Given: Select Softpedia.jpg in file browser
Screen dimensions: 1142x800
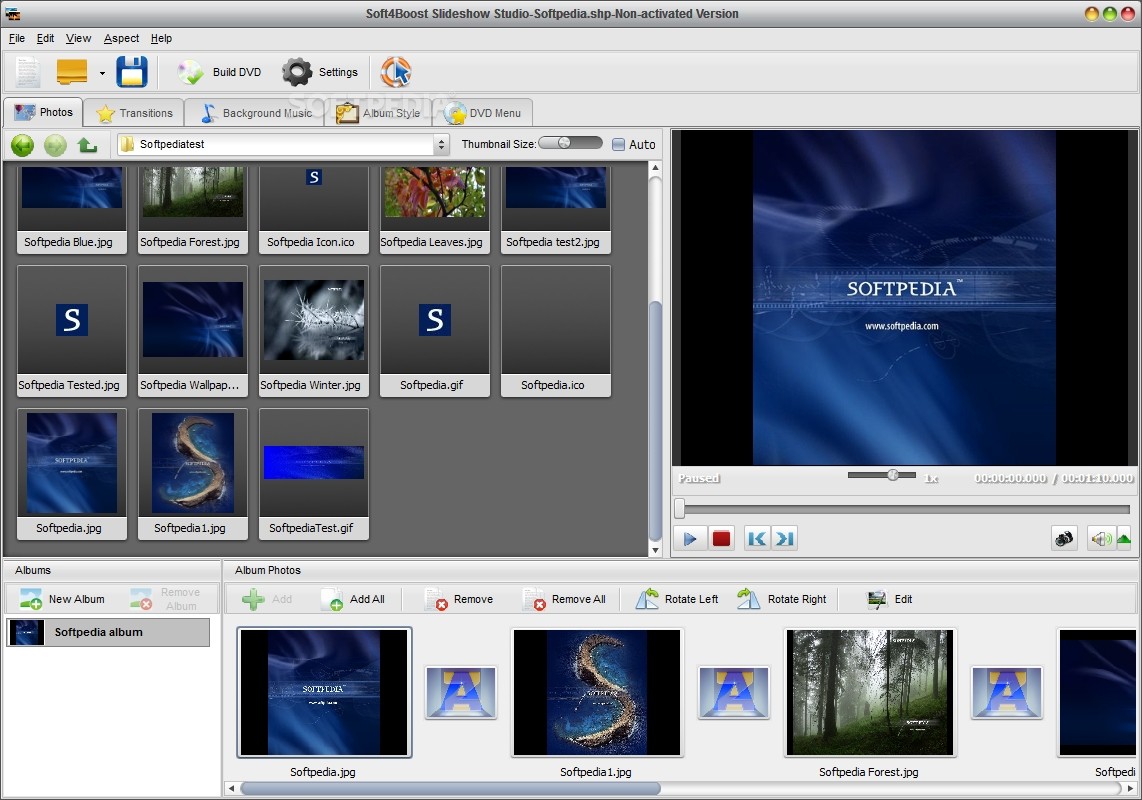Looking at the screenshot, I should [x=71, y=474].
